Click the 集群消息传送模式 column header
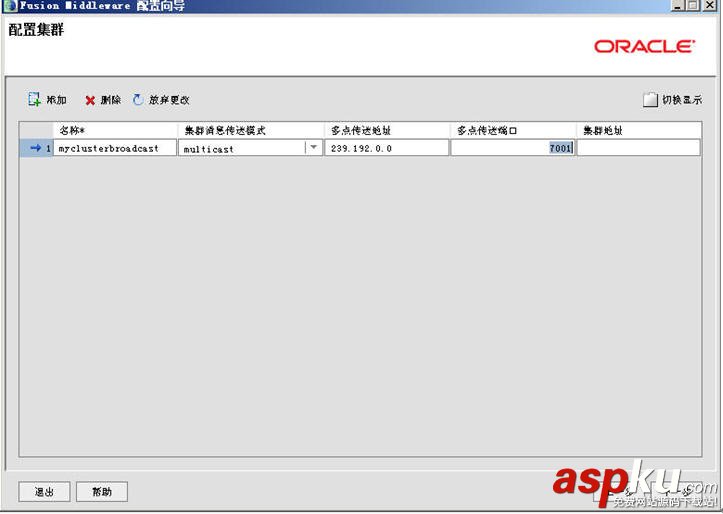Screen dimensions: 723x514 point(251,130)
